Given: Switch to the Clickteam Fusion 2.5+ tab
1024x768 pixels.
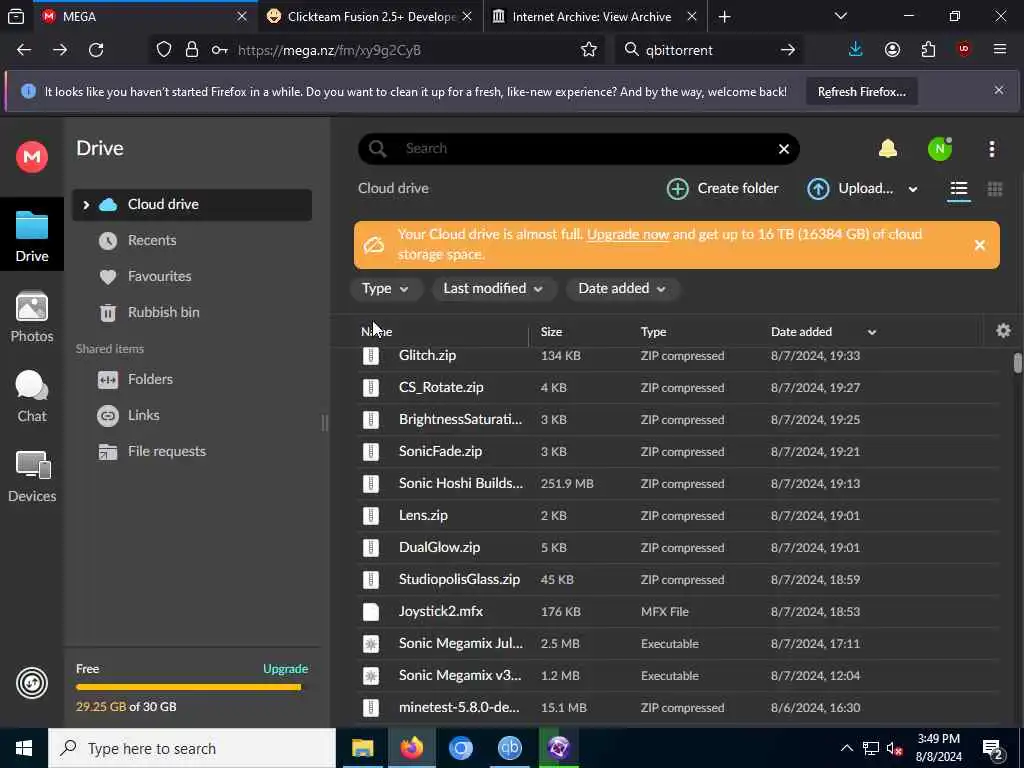Looking at the screenshot, I should (370, 16).
